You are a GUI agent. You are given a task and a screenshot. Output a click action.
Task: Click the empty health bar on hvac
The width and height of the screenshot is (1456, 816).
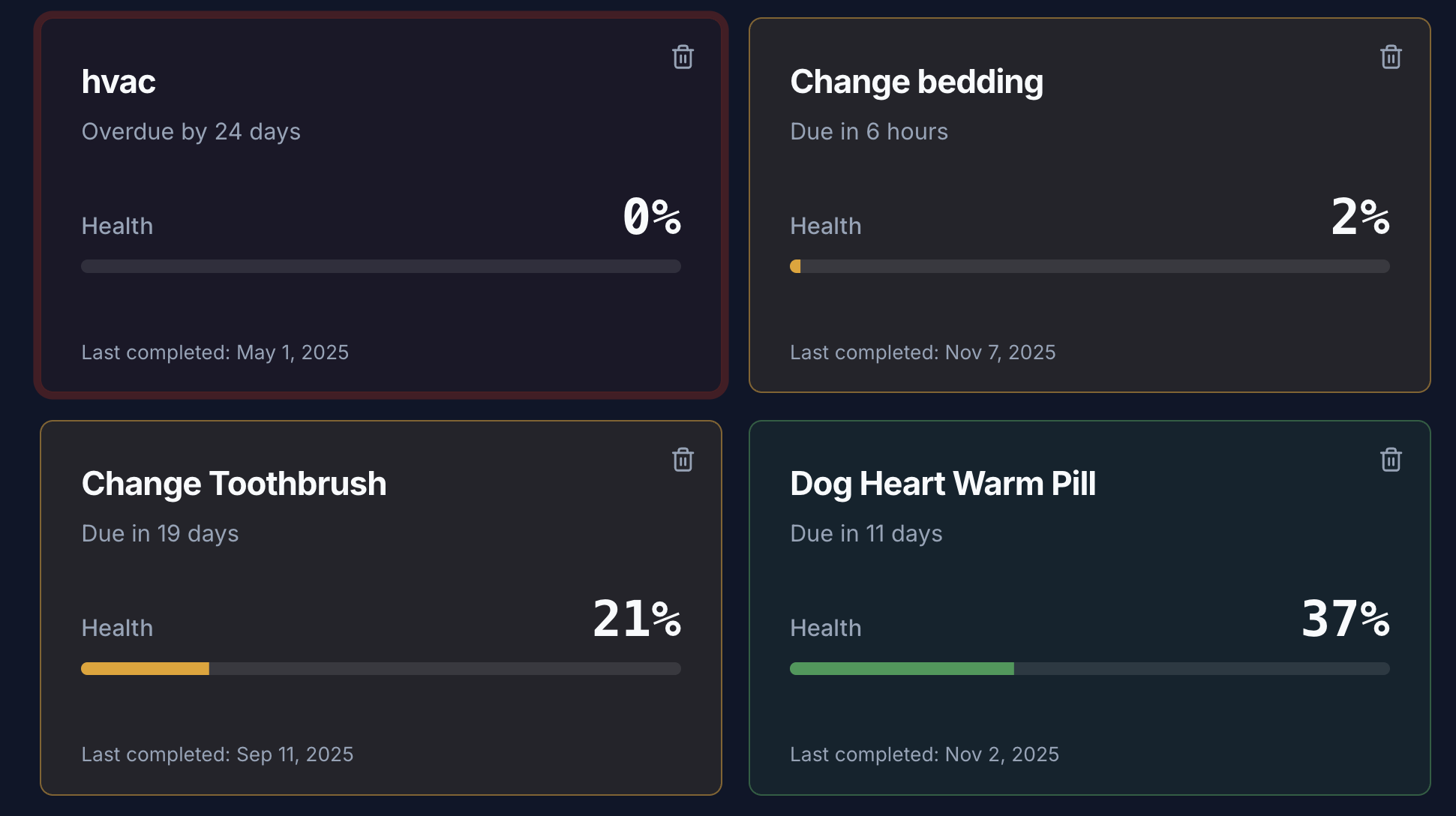coord(380,266)
